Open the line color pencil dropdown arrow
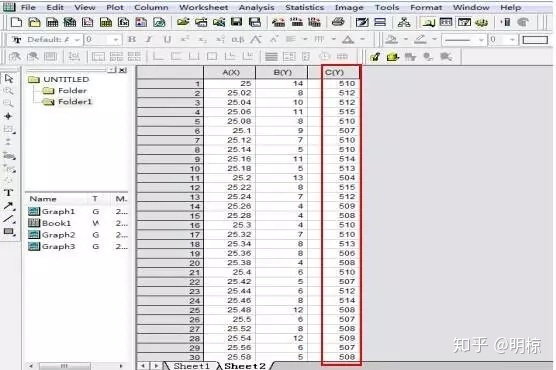The width and height of the screenshot is (556, 370). (x=434, y=40)
